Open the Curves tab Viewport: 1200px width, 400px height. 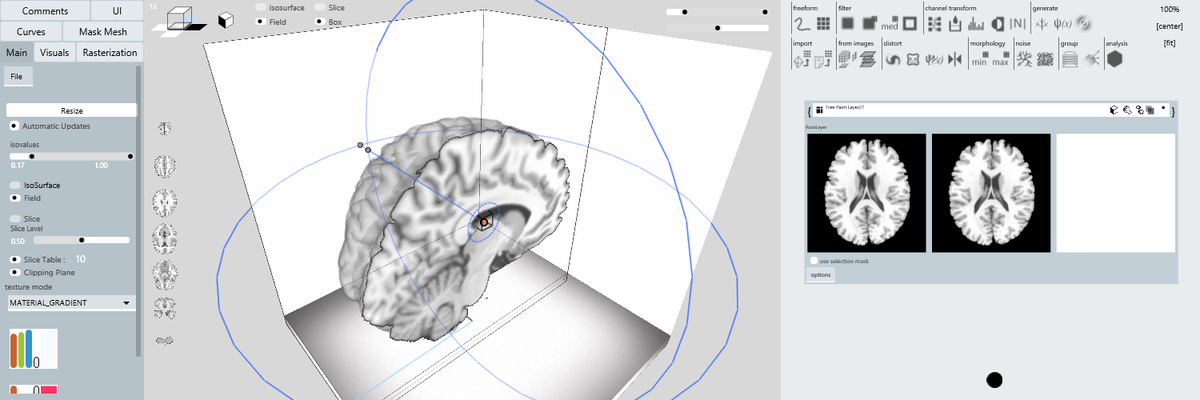pyautogui.click(x=31, y=32)
